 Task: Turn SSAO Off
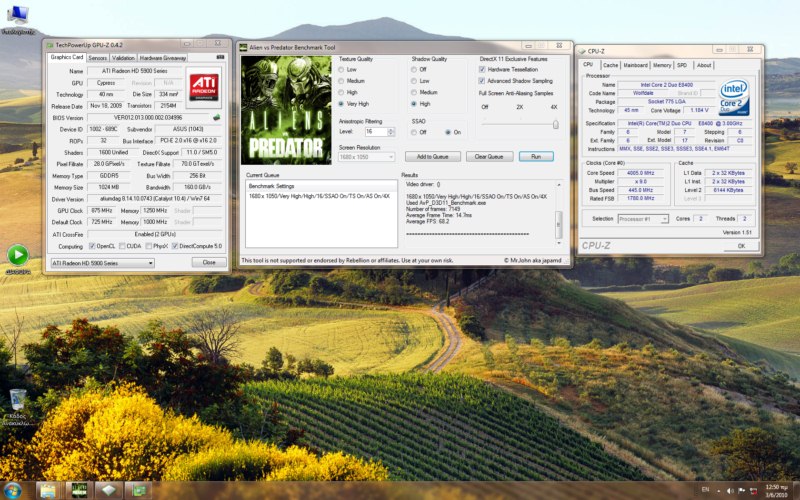pyautogui.click(x=419, y=132)
